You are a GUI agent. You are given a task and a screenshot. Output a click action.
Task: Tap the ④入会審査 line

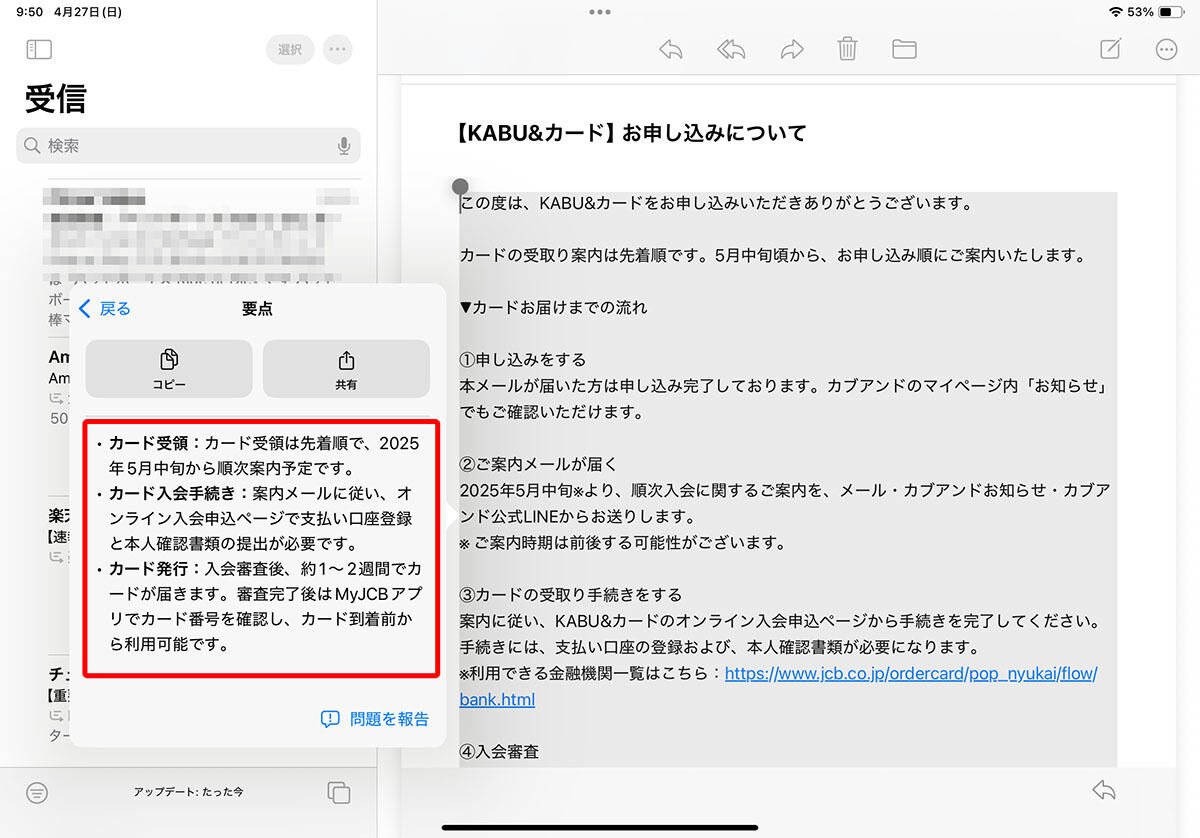[x=499, y=751]
